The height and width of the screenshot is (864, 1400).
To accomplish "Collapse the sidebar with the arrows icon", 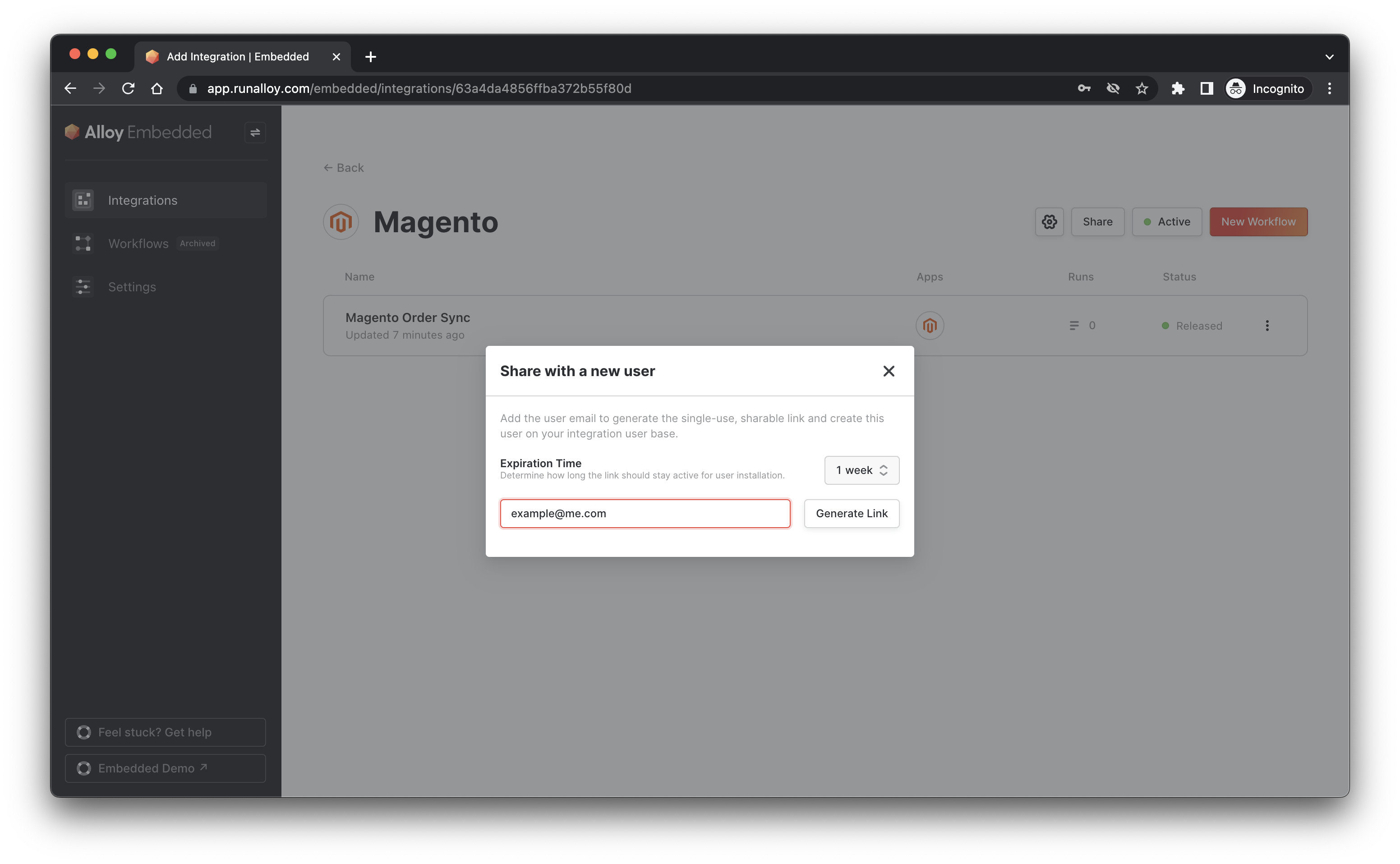I will (x=255, y=133).
